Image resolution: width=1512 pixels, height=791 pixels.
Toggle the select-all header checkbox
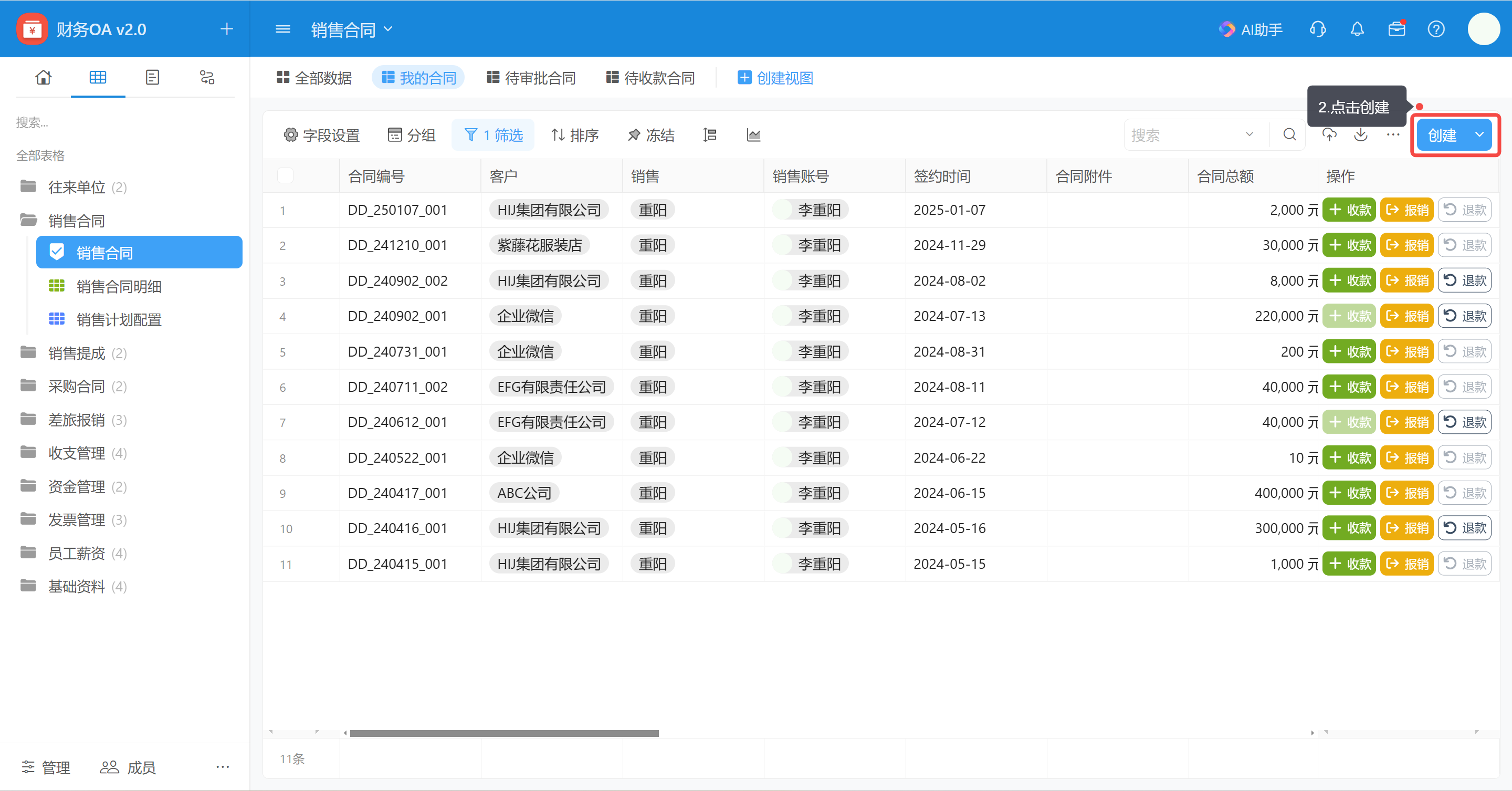(285, 175)
